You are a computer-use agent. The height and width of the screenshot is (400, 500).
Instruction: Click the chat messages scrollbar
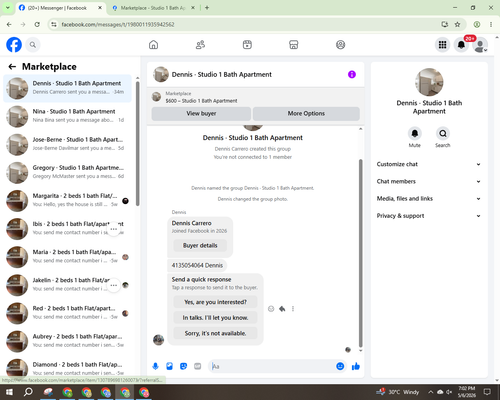click(x=360, y=253)
